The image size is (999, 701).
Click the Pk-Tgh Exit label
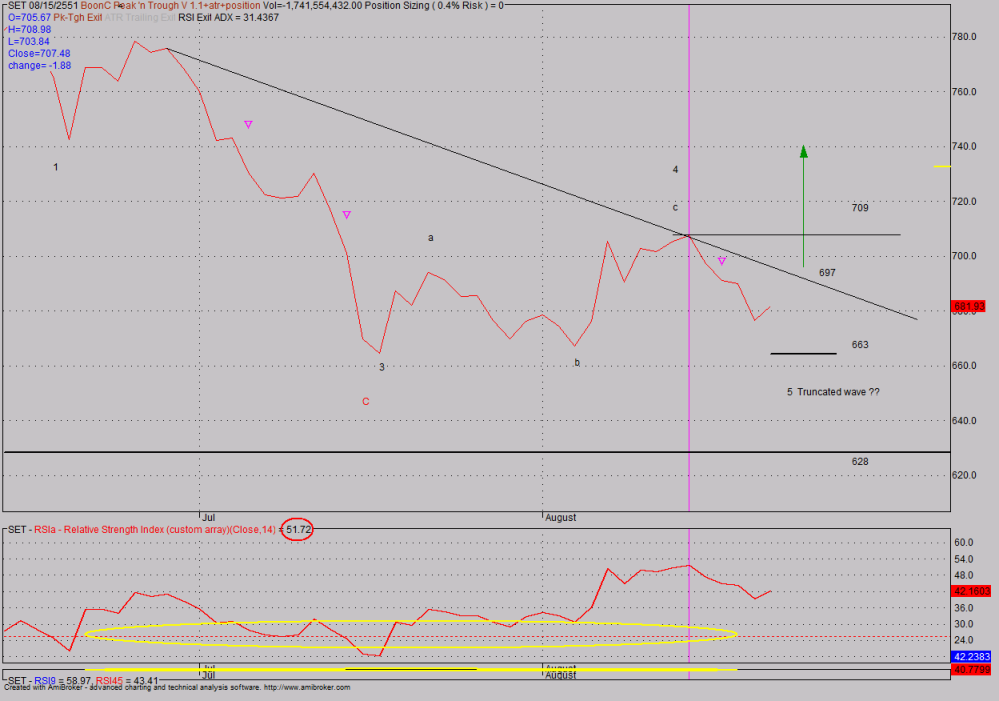[78, 17]
